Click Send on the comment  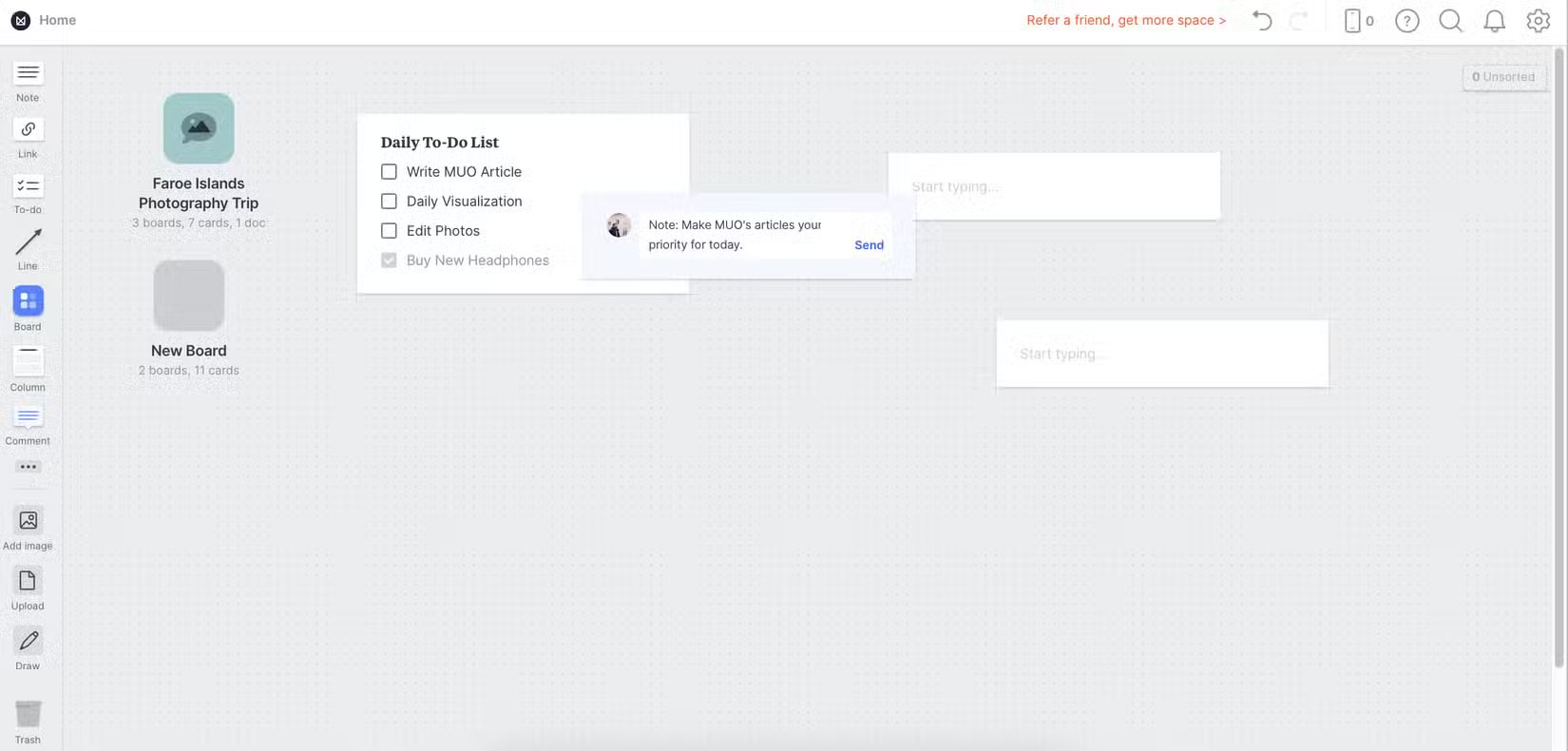(x=869, y=245)
